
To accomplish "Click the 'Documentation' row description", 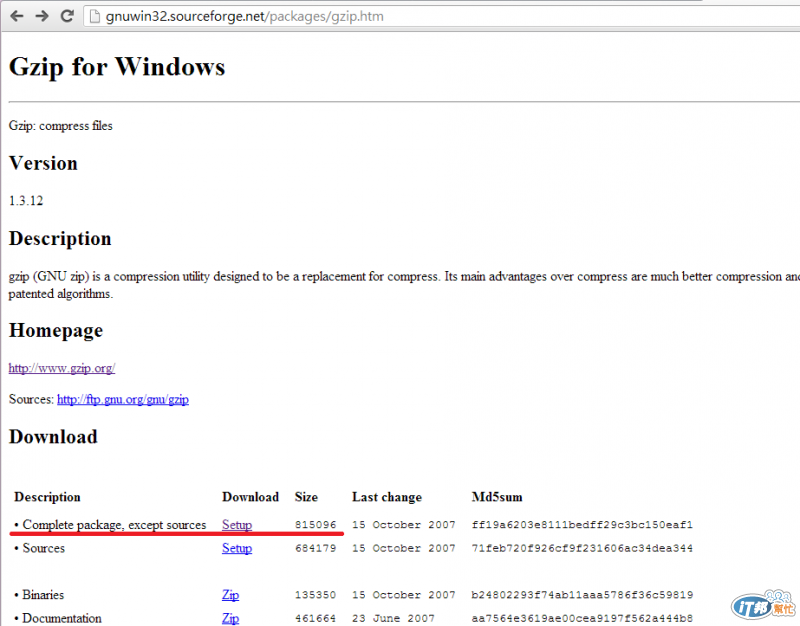I will pyautogui.click(x=62, y=618).
